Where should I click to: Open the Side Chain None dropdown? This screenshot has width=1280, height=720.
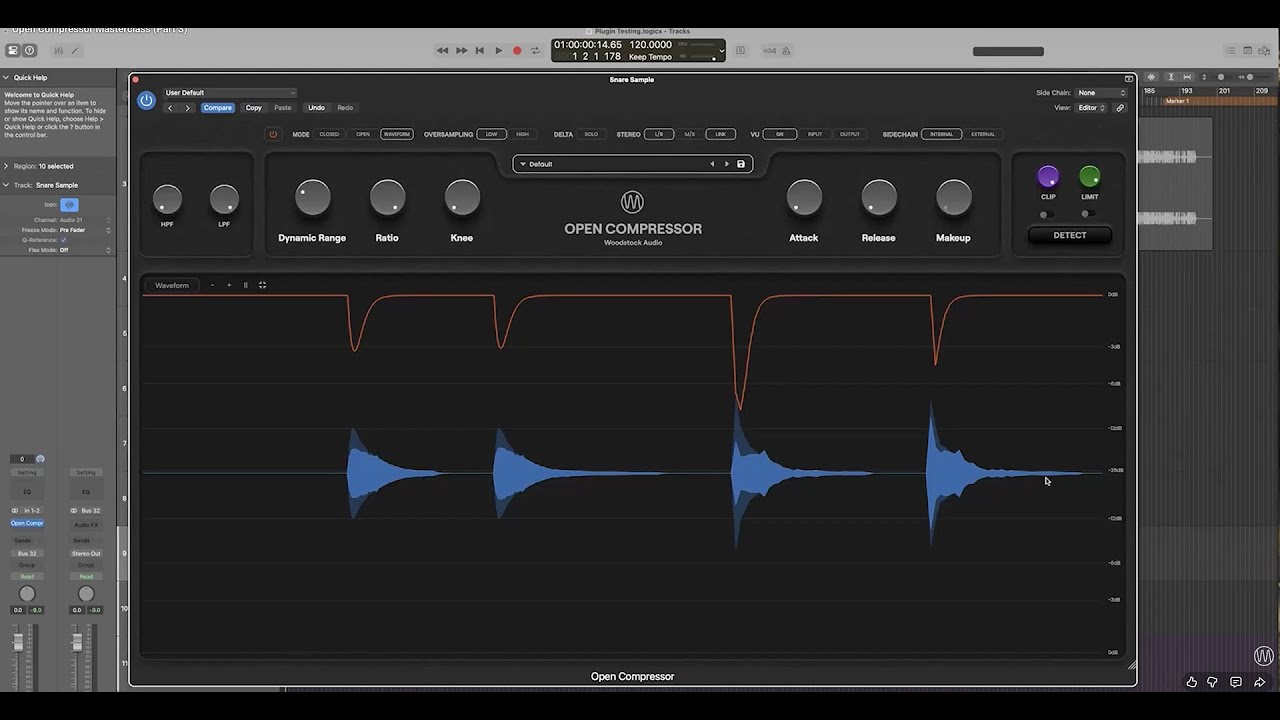pos(1101,93)
